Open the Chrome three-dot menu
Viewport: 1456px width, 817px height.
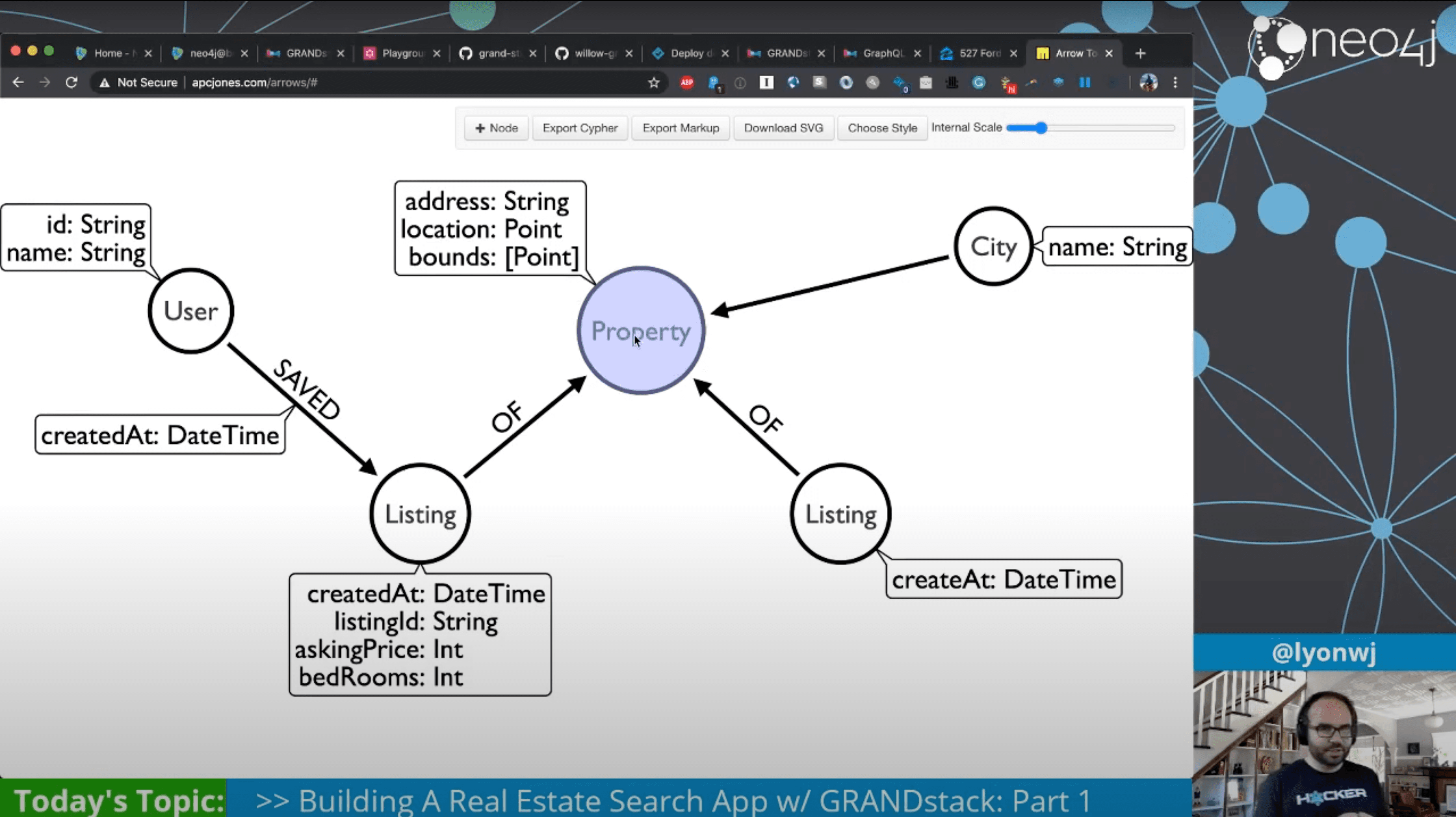click(1175, 82)
